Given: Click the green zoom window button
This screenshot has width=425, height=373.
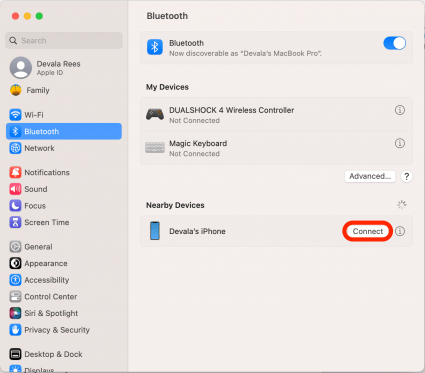Looking at the screenshot, I should pyautogui.click(x=39, y=16).
